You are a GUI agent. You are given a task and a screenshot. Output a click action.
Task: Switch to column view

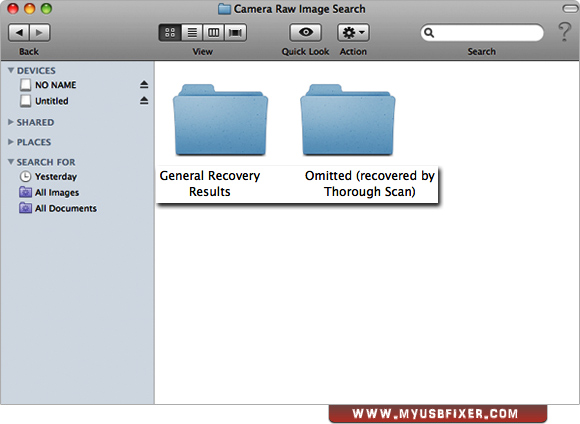[x=213, y=33]
